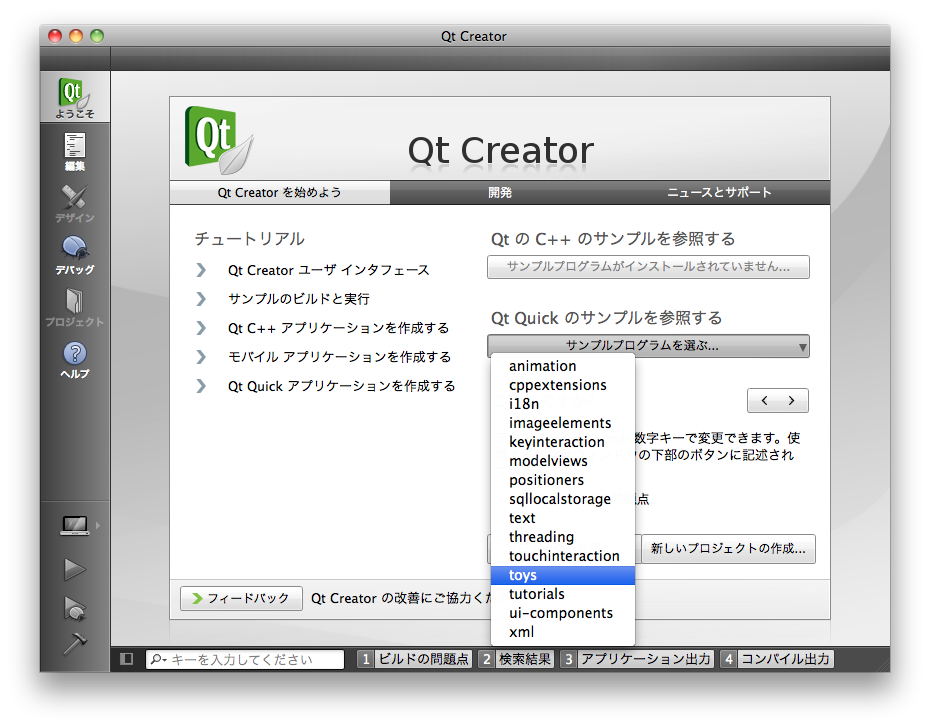Viewport: 930px width, 727px height.
Task: Toggle the 検索結果 output pane
Action: [516, 659]
